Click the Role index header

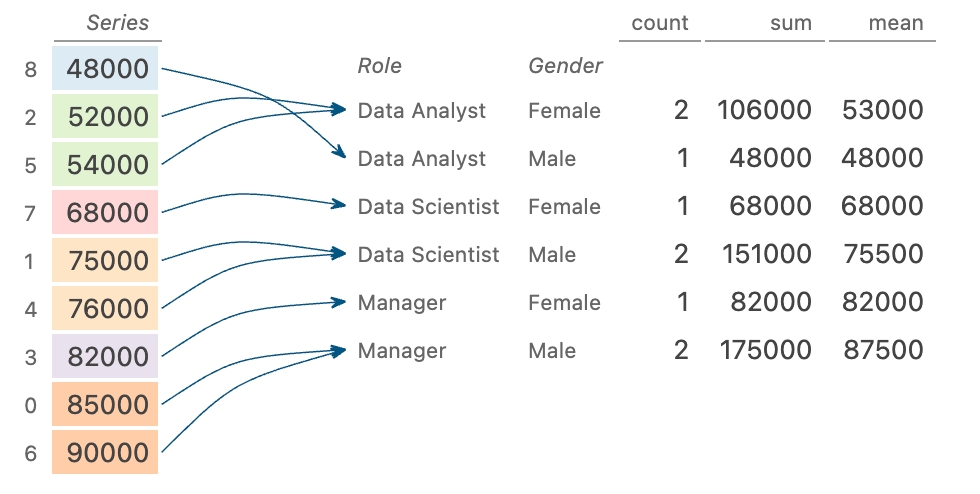coord(380,67)
